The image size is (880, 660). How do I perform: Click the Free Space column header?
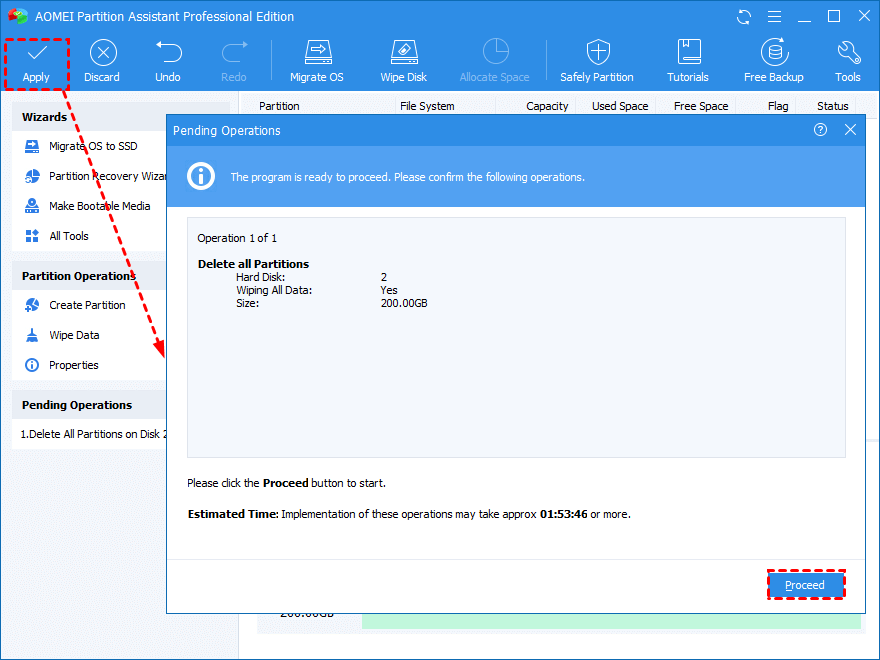[702, 106]
